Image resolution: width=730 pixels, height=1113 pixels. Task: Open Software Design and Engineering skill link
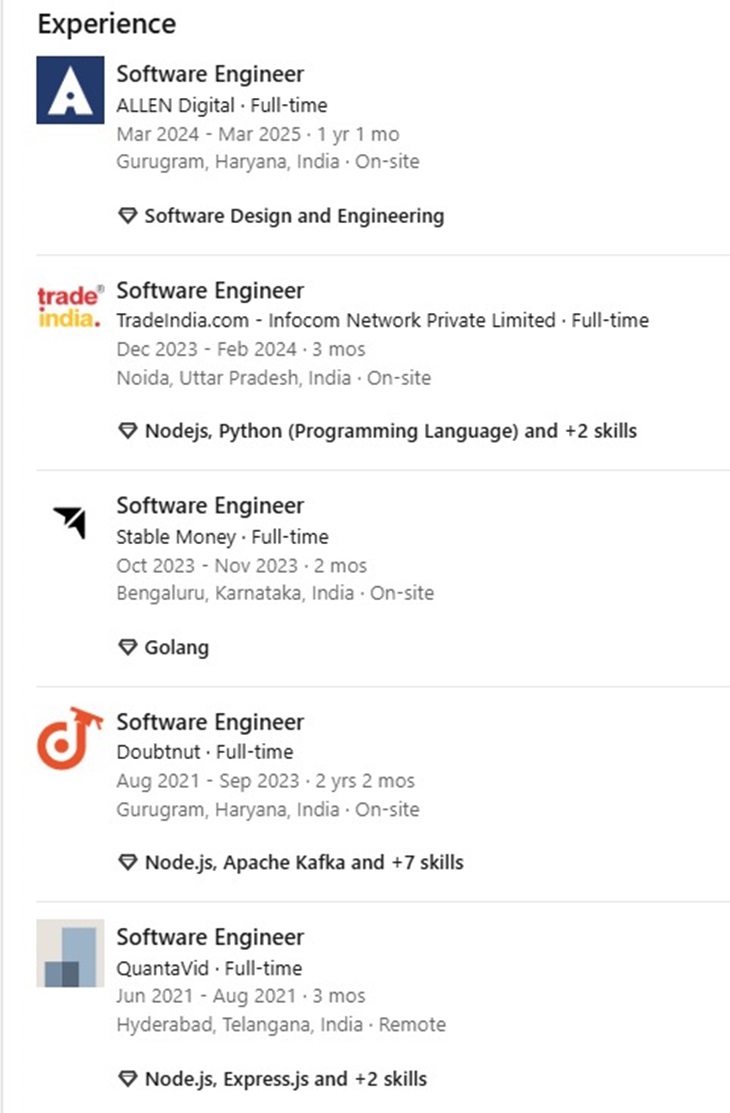point(294,216)
